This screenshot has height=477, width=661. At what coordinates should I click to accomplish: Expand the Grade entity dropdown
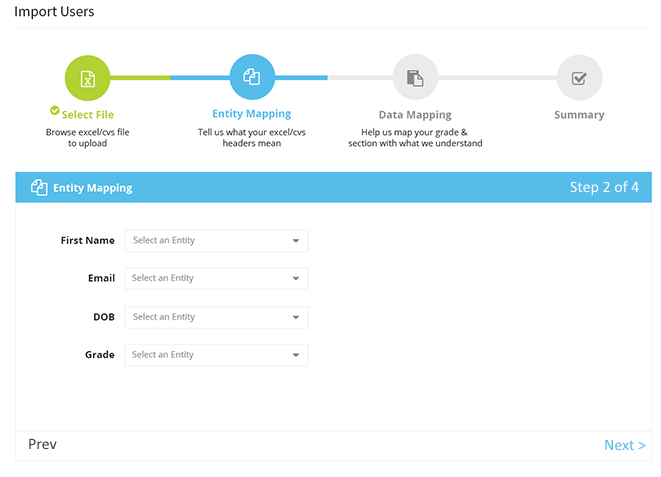[216, 355]
